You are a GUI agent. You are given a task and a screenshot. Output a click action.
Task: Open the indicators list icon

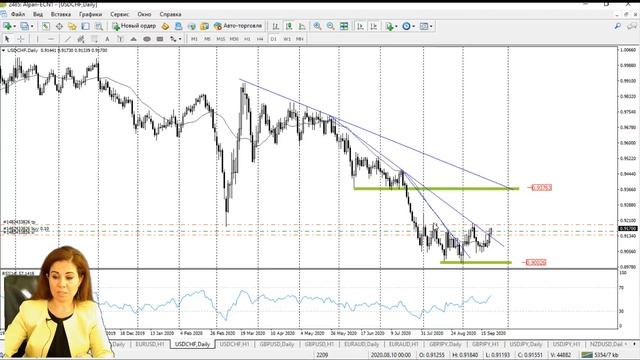389,26
